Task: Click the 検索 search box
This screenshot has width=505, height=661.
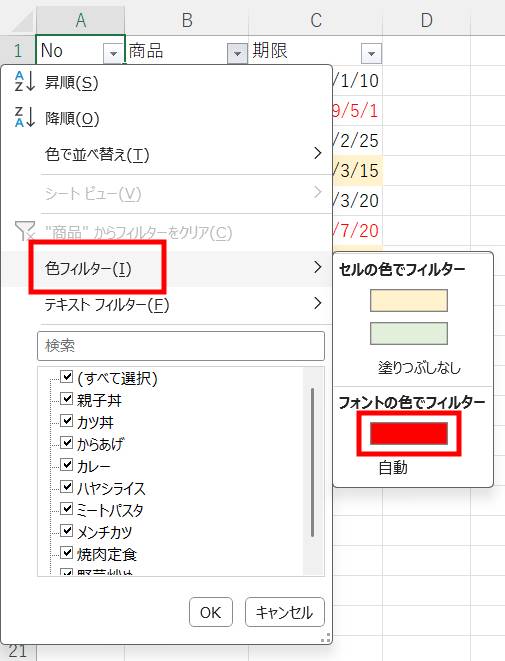Action: pyautogui.click(x=181, y=346)
